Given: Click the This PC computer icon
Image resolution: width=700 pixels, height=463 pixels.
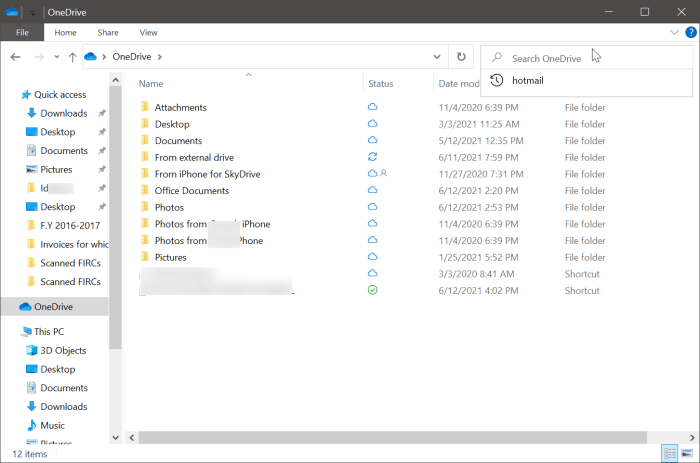Looking at the screenshot, I should [x=26, y=331].
